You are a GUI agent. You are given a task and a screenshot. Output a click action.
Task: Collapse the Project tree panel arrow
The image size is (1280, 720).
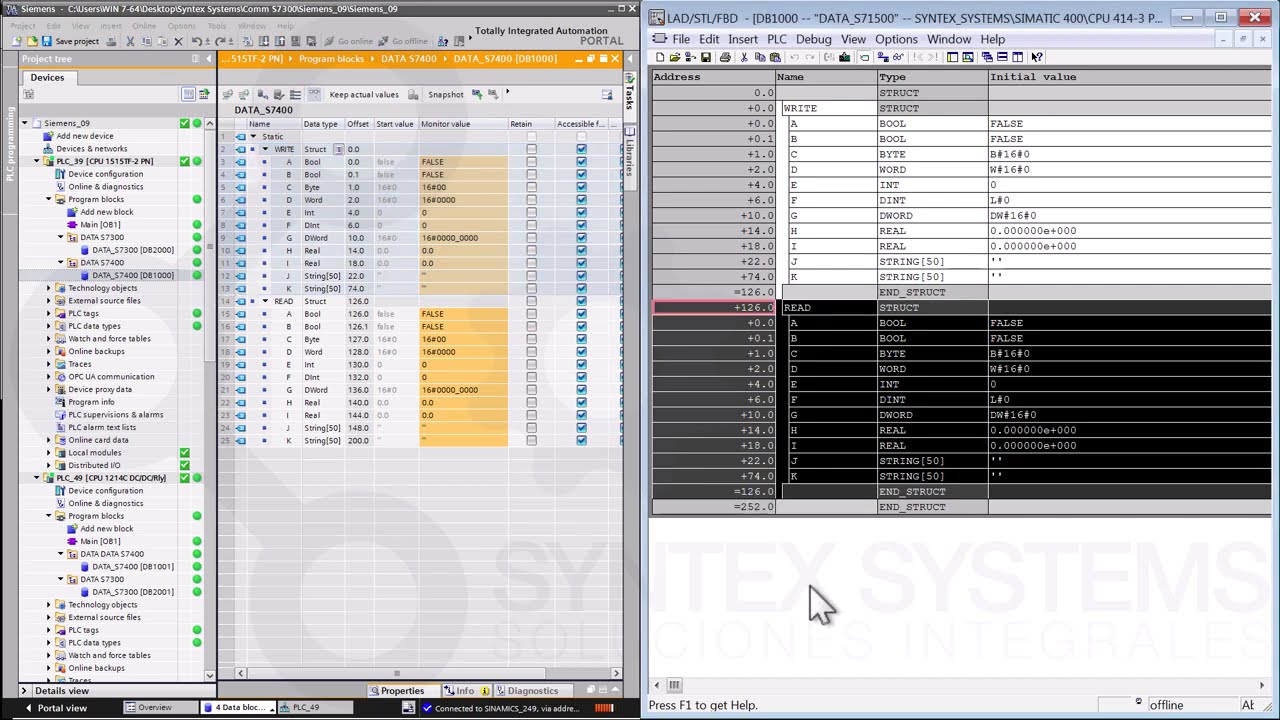click(x=208, y=59)
